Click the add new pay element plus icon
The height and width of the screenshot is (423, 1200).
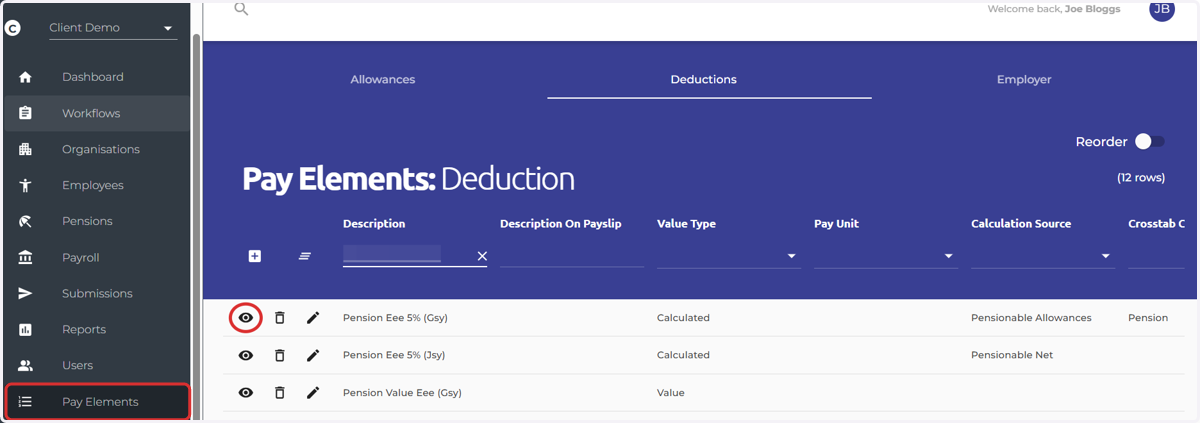(x=255, y=256)
